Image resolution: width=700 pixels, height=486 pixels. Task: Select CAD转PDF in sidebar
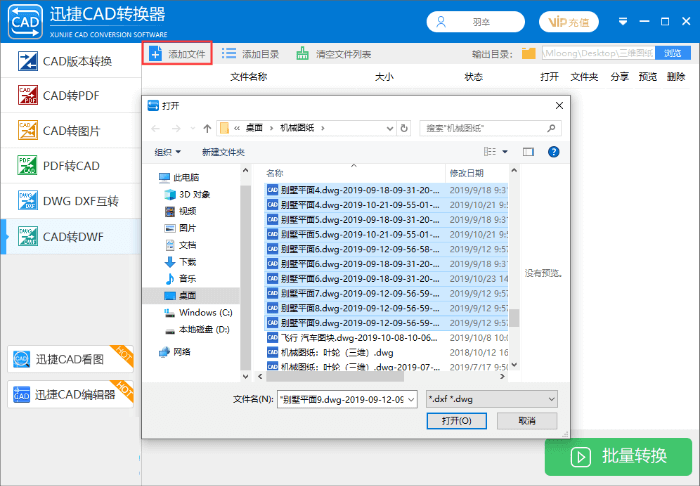pyautogui.click(x=71, y=96)
